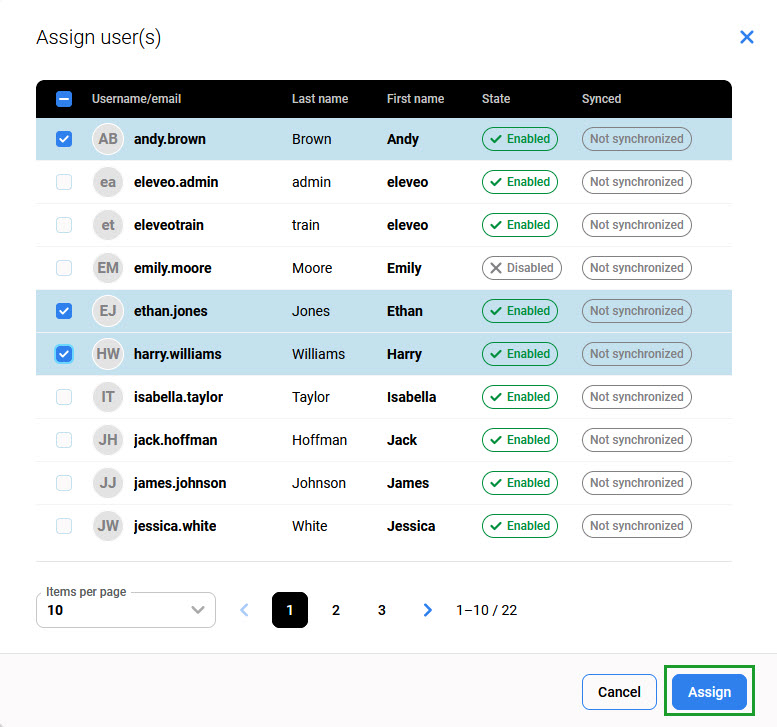This screenshot has height=727, width=777.
Task: Click the Enabled state badge for jack.hoffman
Action: pyautogui.click(x=520, y=440)
